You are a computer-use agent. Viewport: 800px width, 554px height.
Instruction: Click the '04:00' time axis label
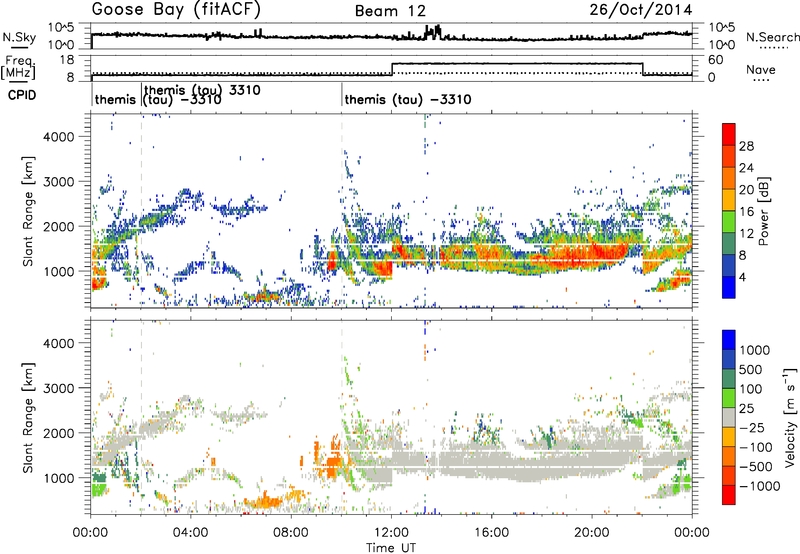click(191, 533)
